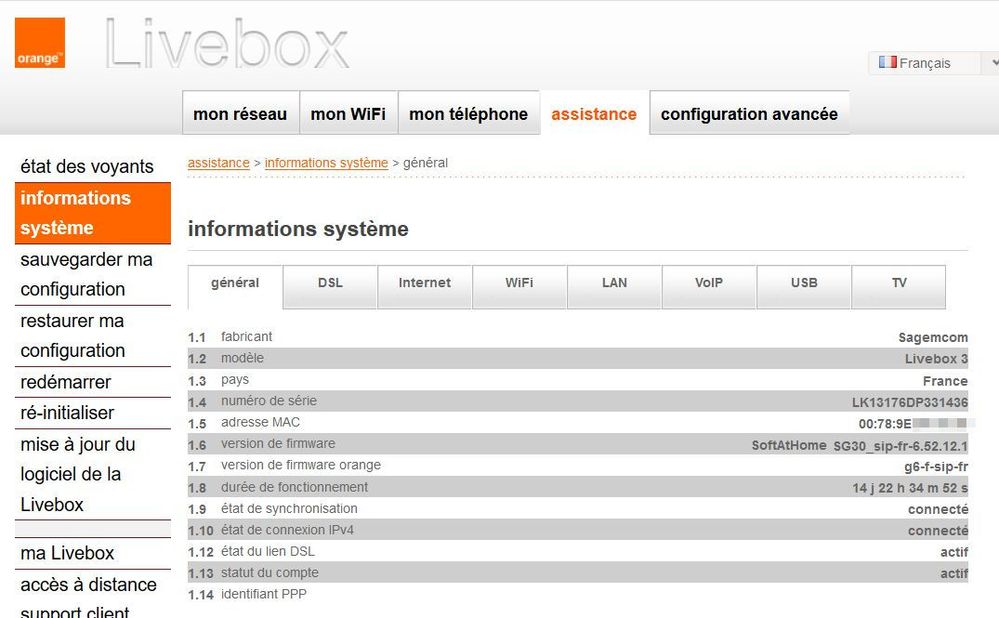Click the g6-f-sip-fr firmware orange value
This screenshot has width=999, height=618.
[936, 466]
